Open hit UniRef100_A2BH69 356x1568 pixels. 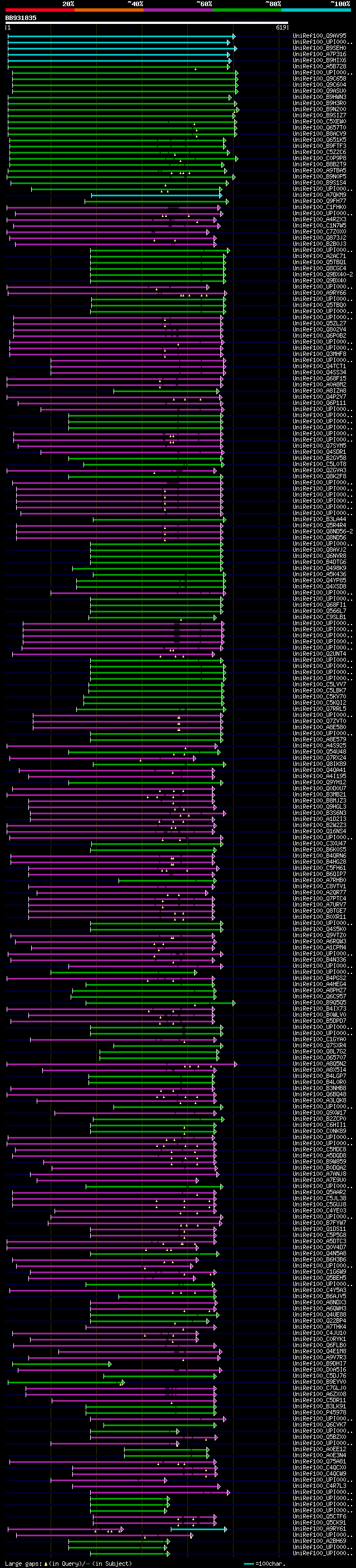[319, 1541]
